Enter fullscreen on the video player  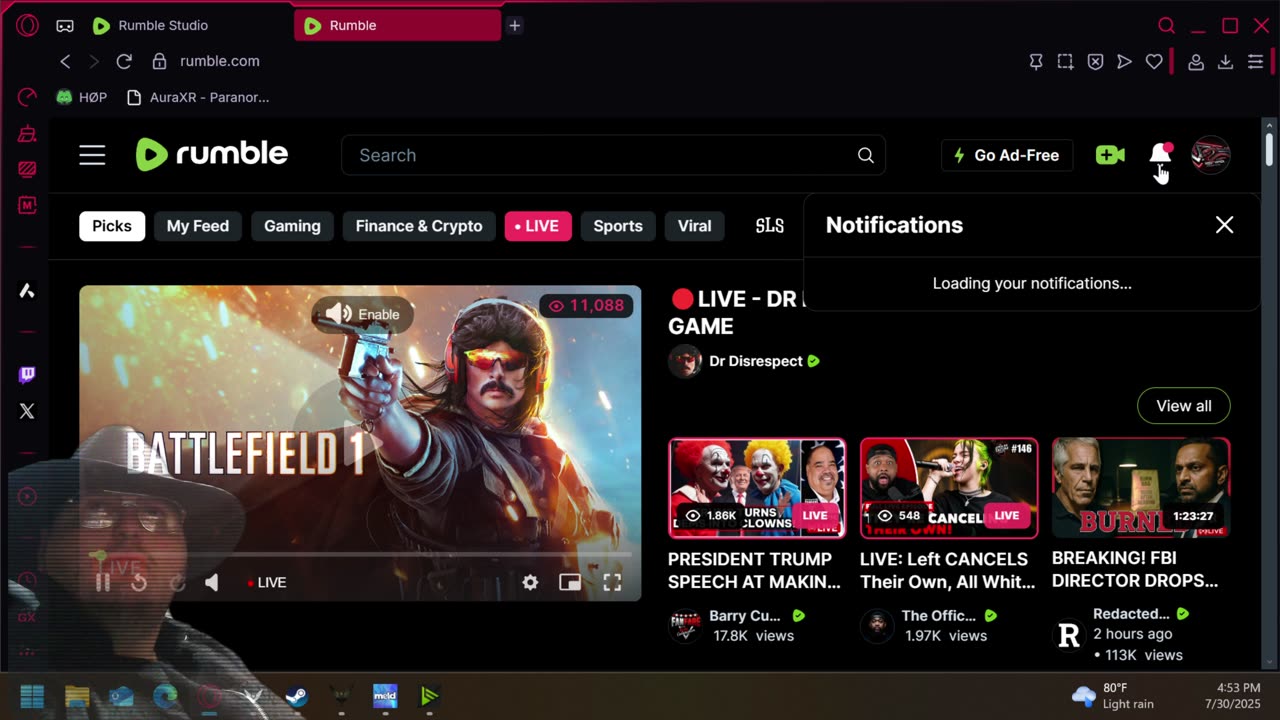point(612,582)
